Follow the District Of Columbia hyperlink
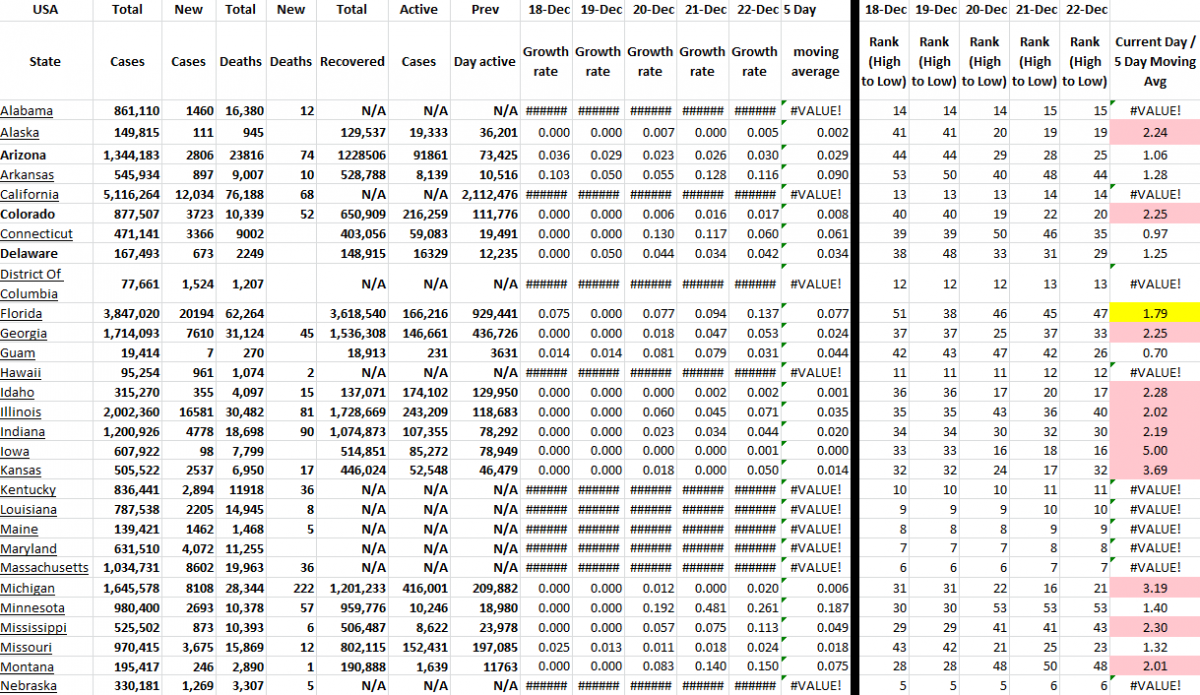The image size is (1200, 695). point(32,283)
